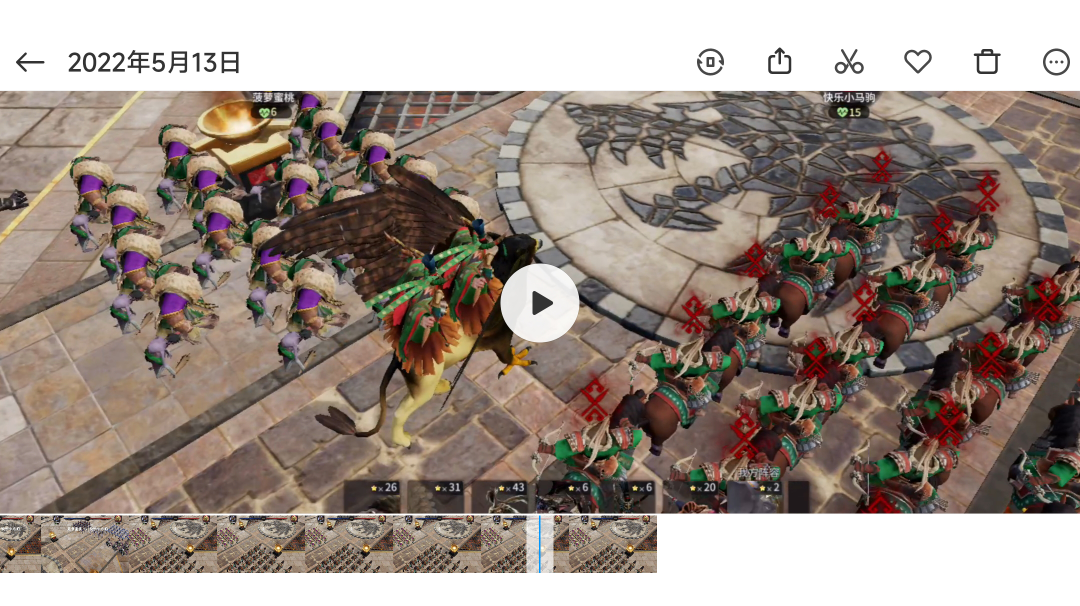Click the timeline playhead marker
Screen dimensions: 1080x606
[x=540, y=544]
